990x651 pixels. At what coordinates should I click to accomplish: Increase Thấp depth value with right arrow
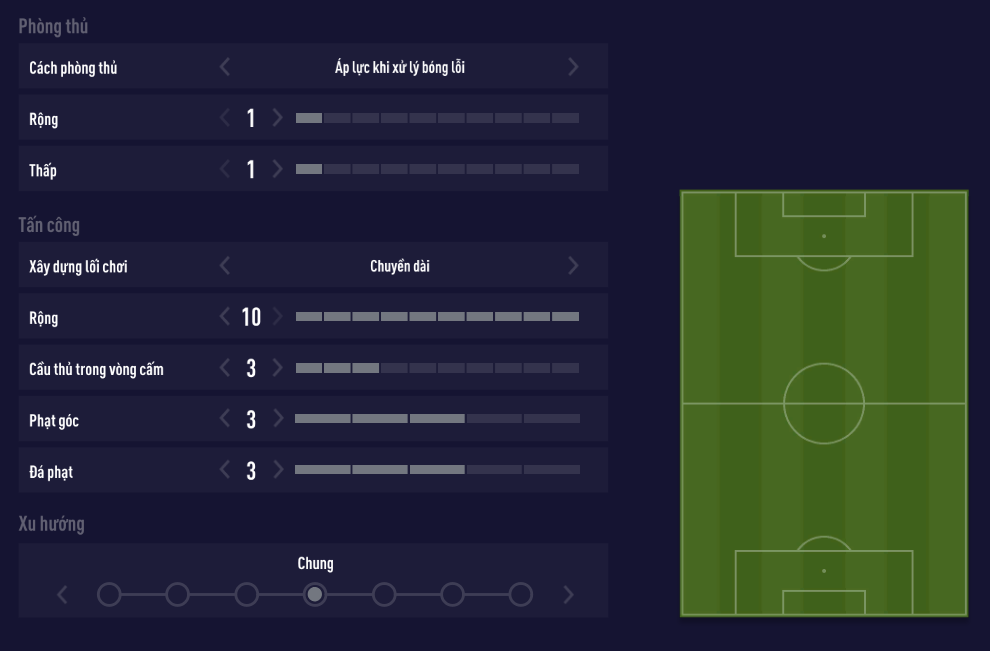click(278, 170)
